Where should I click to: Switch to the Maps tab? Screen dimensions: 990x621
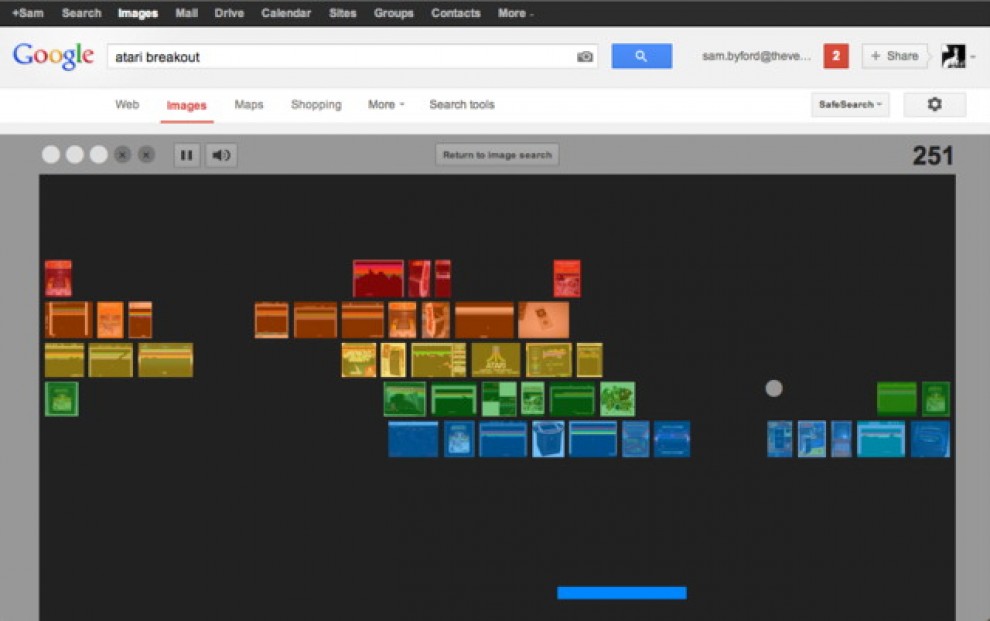click(249, 105)
